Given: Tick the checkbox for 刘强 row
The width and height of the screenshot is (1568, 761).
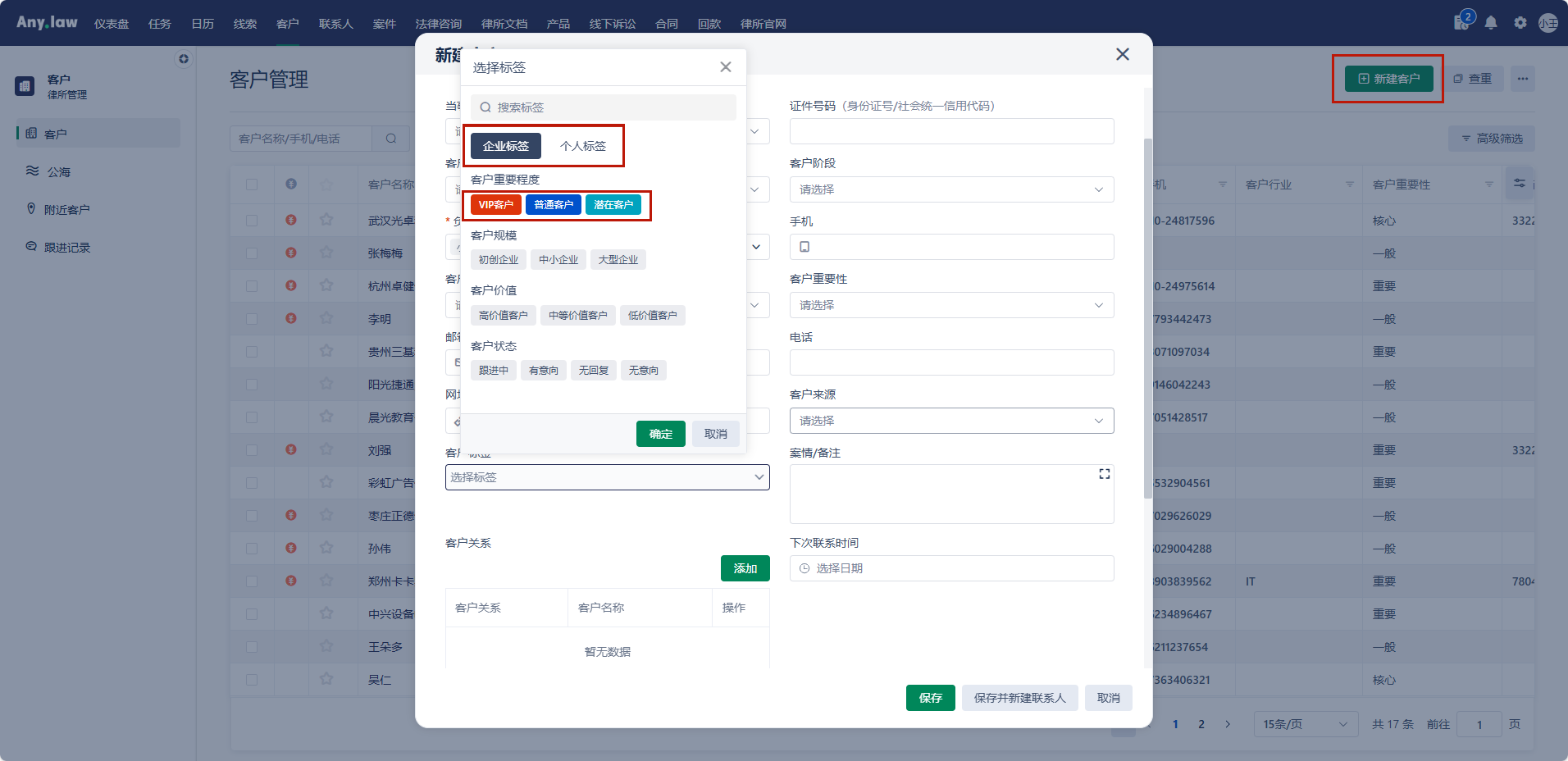Looking at the screenshot, I should pos(252,450).
